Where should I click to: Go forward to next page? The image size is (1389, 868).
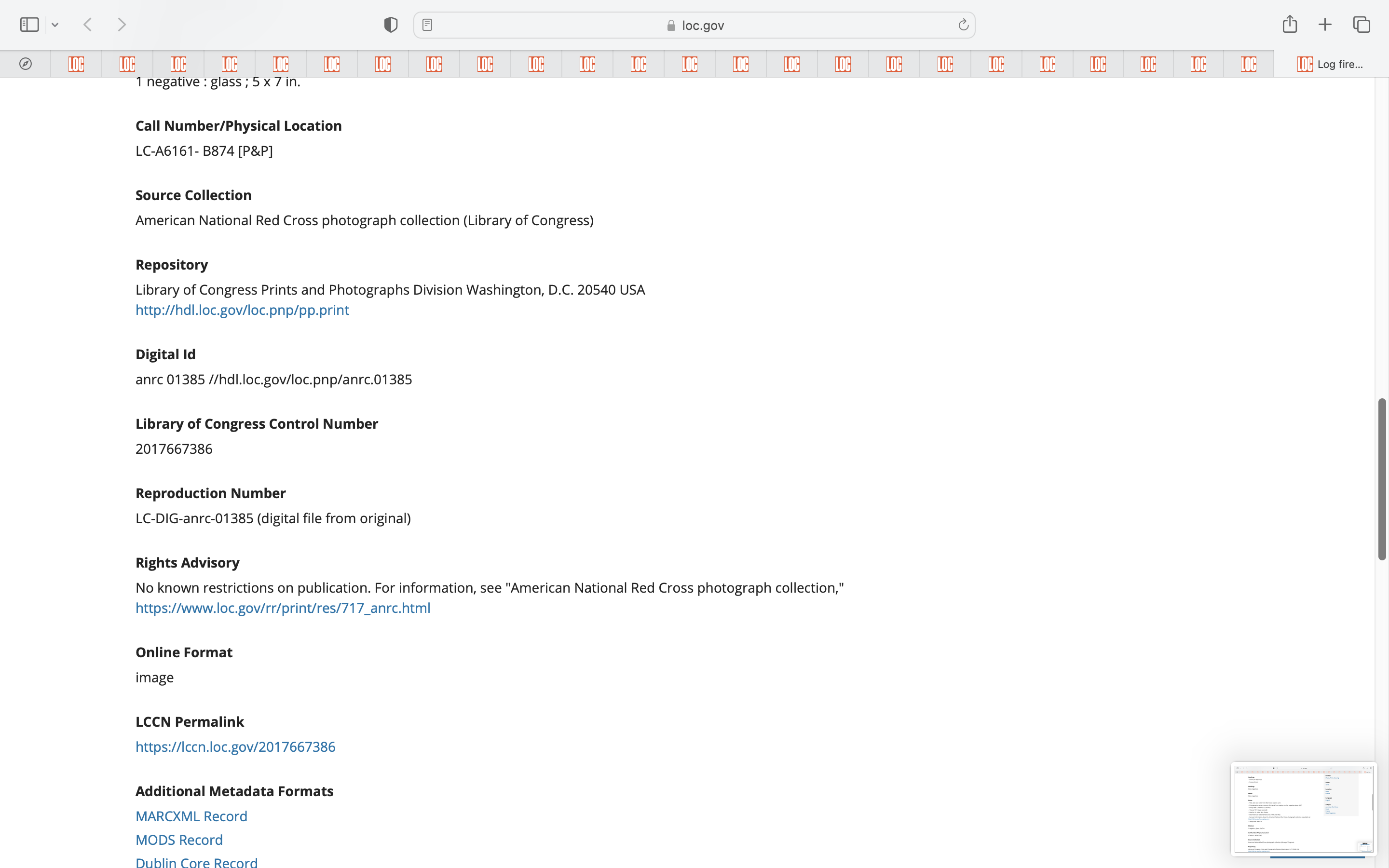tap(122, 25)
